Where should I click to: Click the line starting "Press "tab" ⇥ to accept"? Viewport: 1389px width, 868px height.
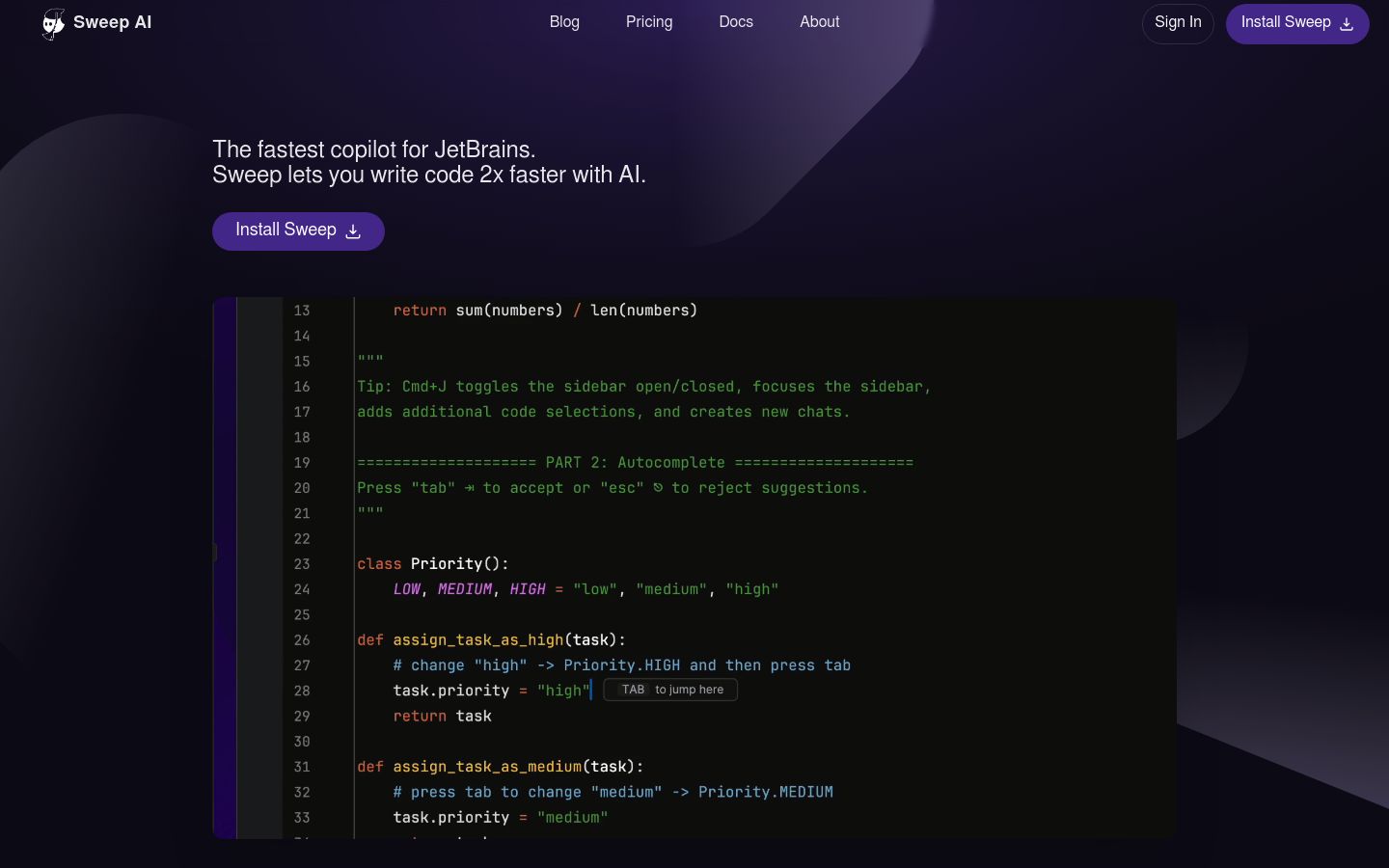613,488
